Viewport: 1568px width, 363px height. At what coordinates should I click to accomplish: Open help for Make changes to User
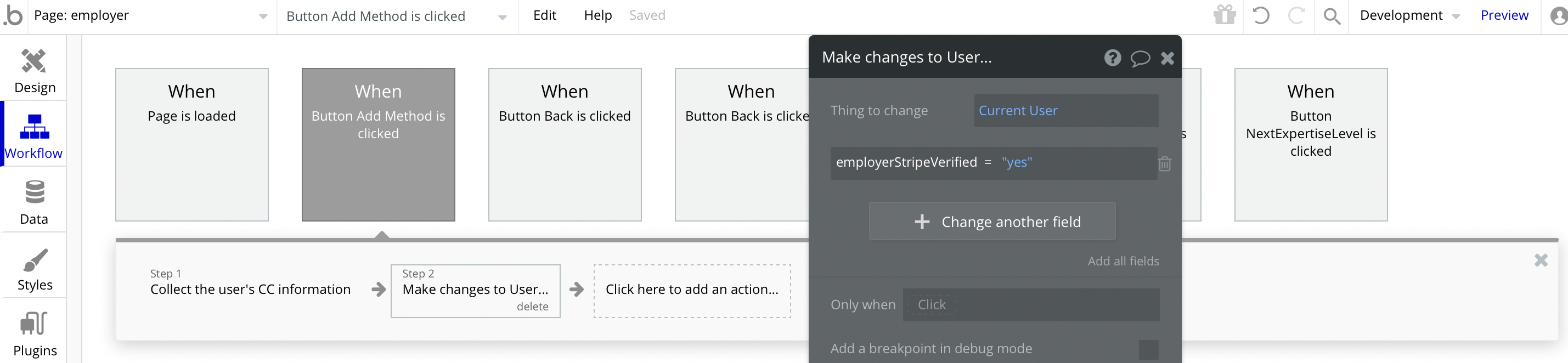point(1112,58)
